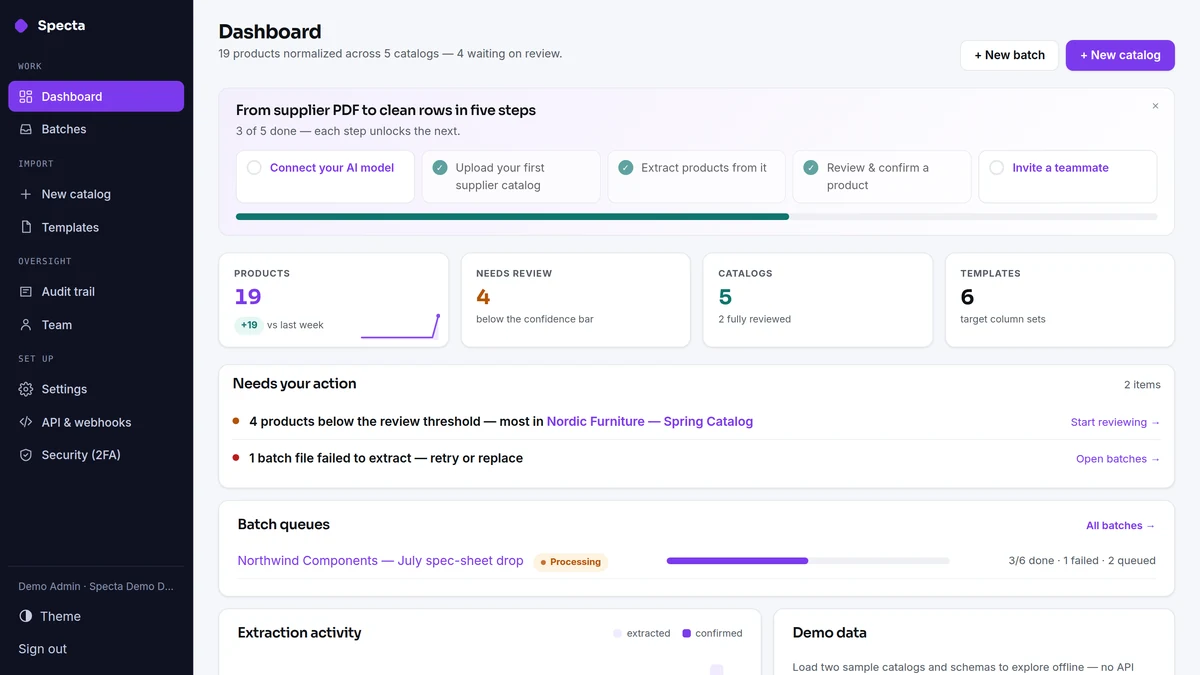The width and height of the screenshot is (1200, 675).
Task: Click the empty circle on Invite a teammate
Action: 997,168
